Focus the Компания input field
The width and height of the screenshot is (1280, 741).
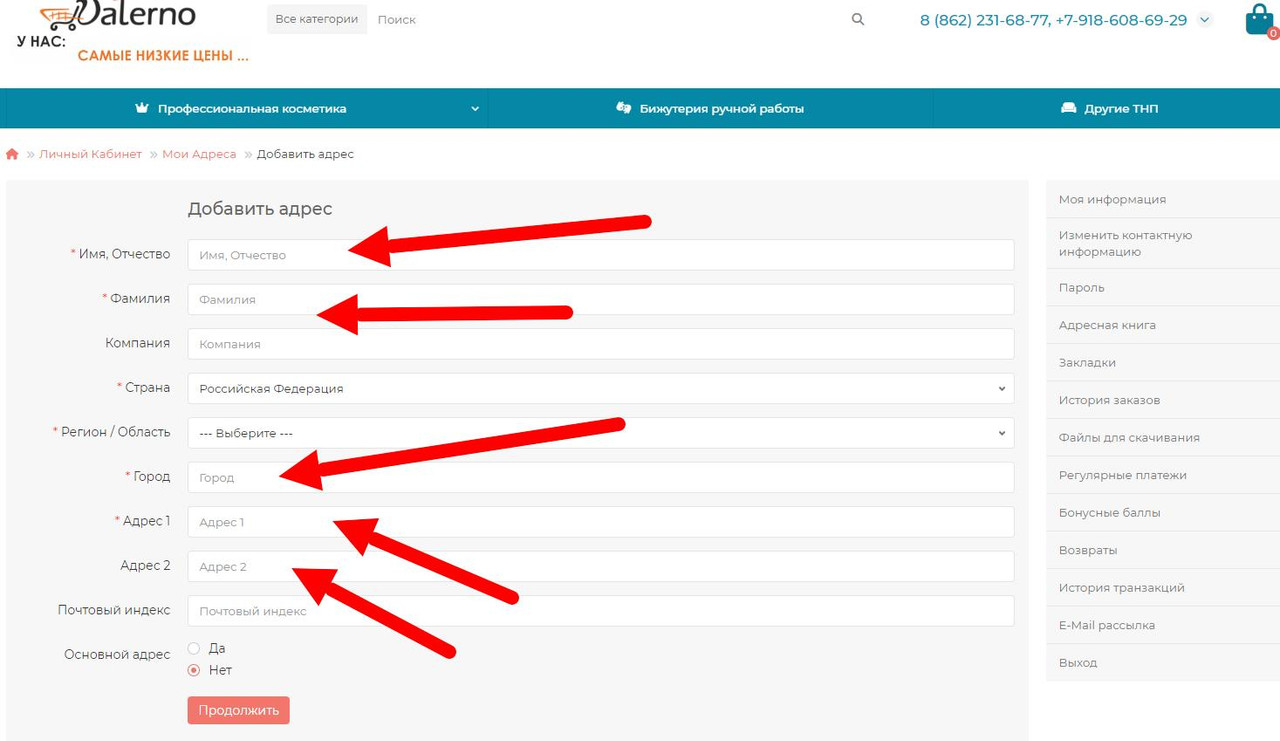pos(601,343)
